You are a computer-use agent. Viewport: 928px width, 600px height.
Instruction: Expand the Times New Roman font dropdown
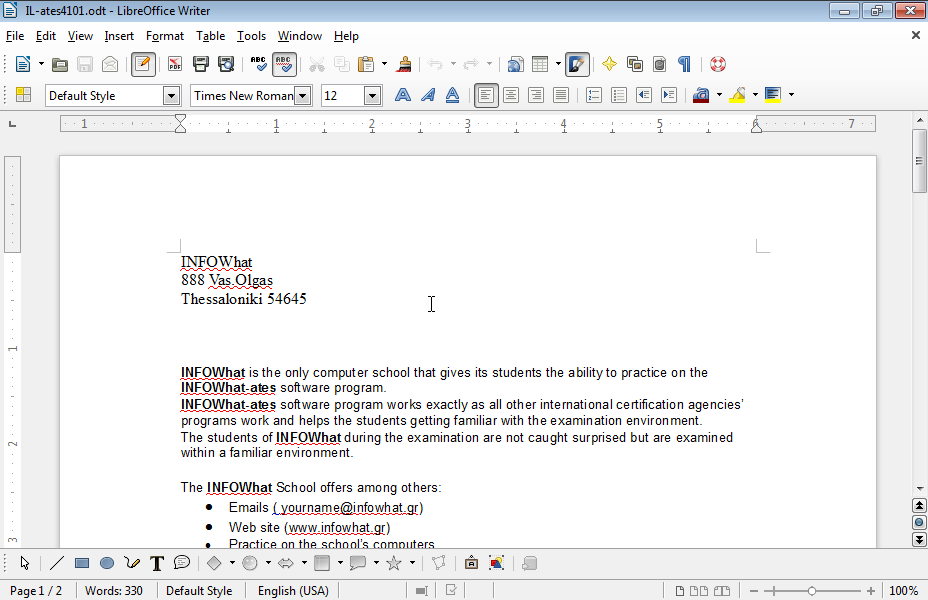coord(302,95)
